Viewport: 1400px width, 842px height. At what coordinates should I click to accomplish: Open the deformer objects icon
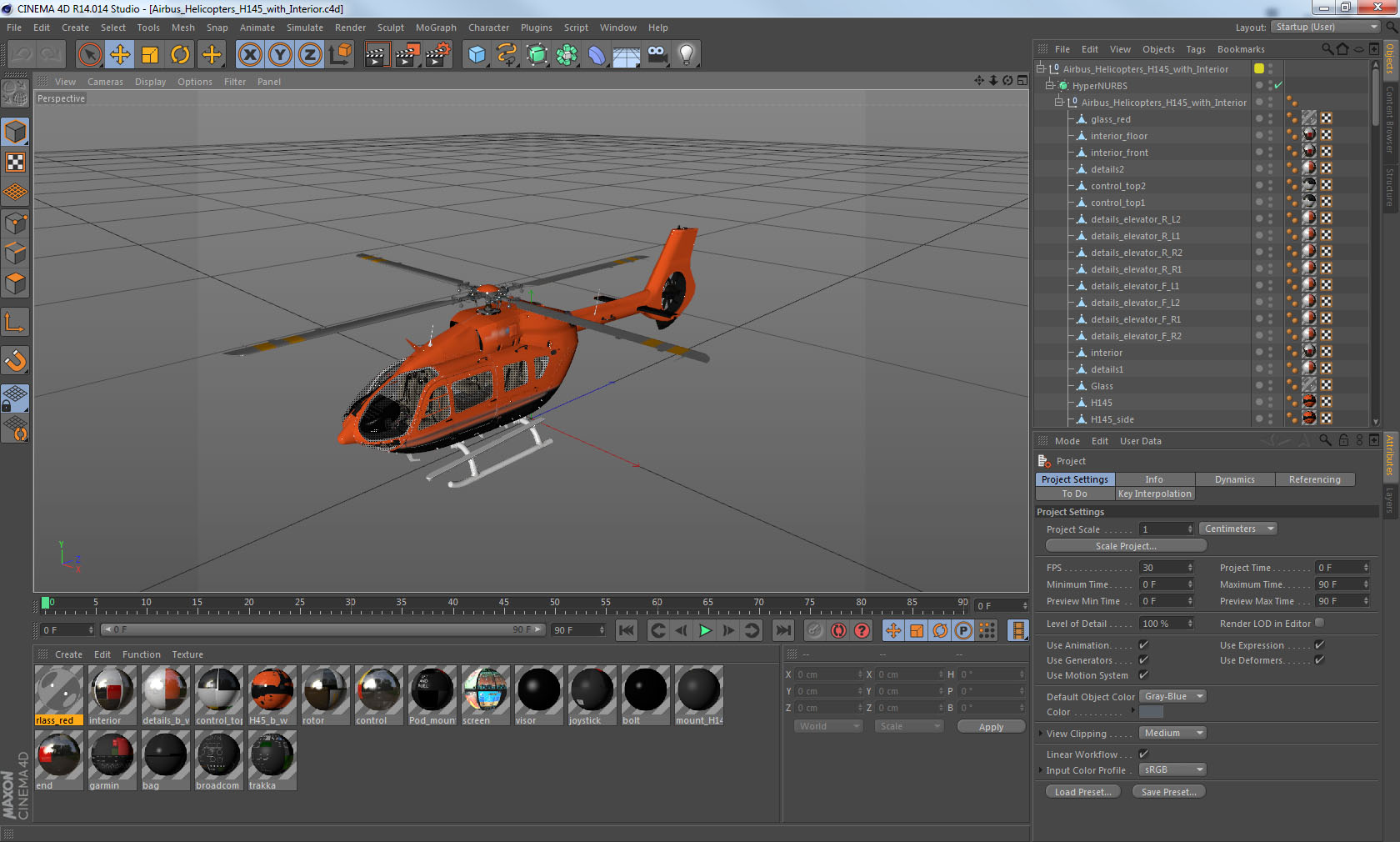pos(597,55)
